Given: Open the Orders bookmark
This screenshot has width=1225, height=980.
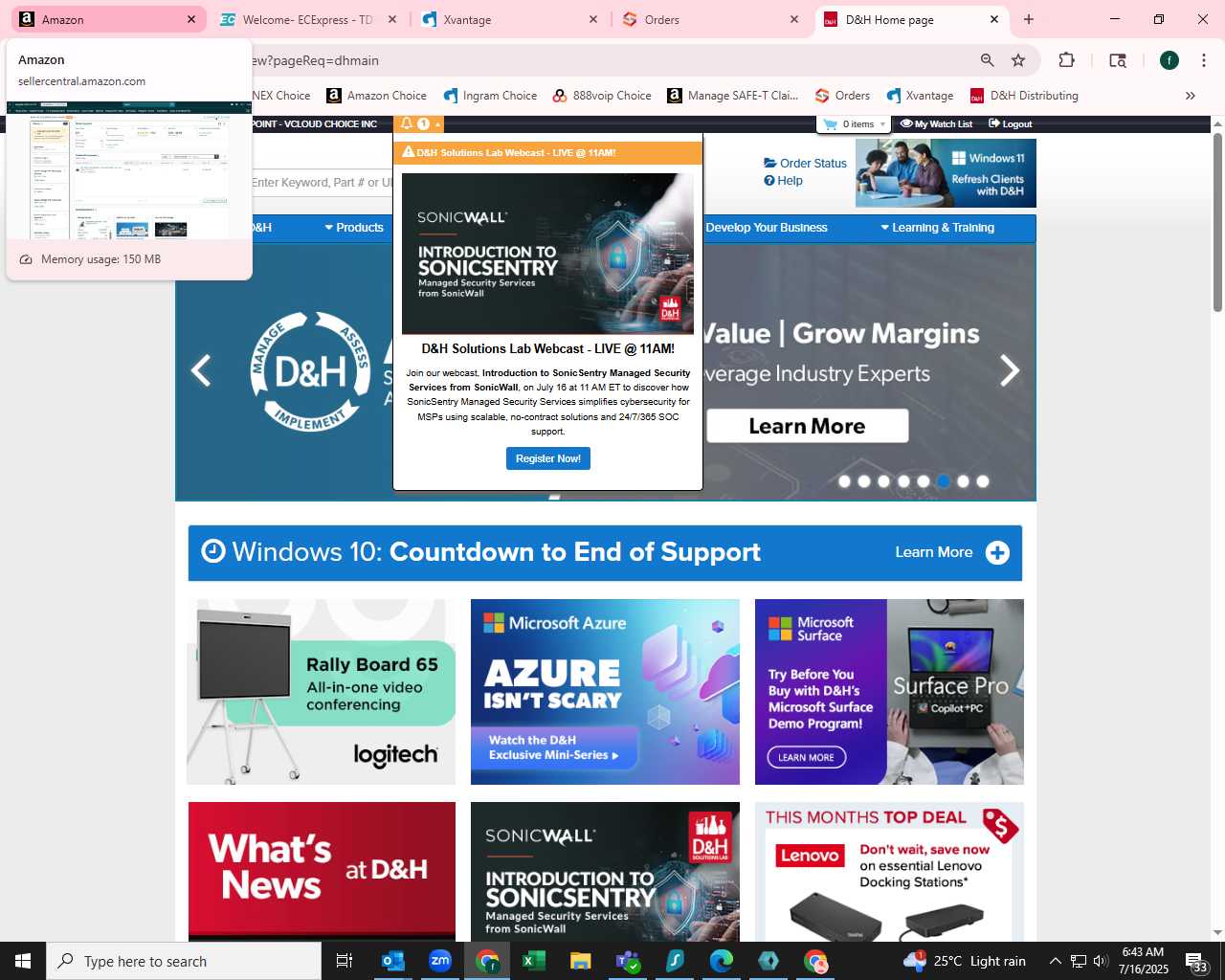Looking at the screenshot, I should point(842,96).
